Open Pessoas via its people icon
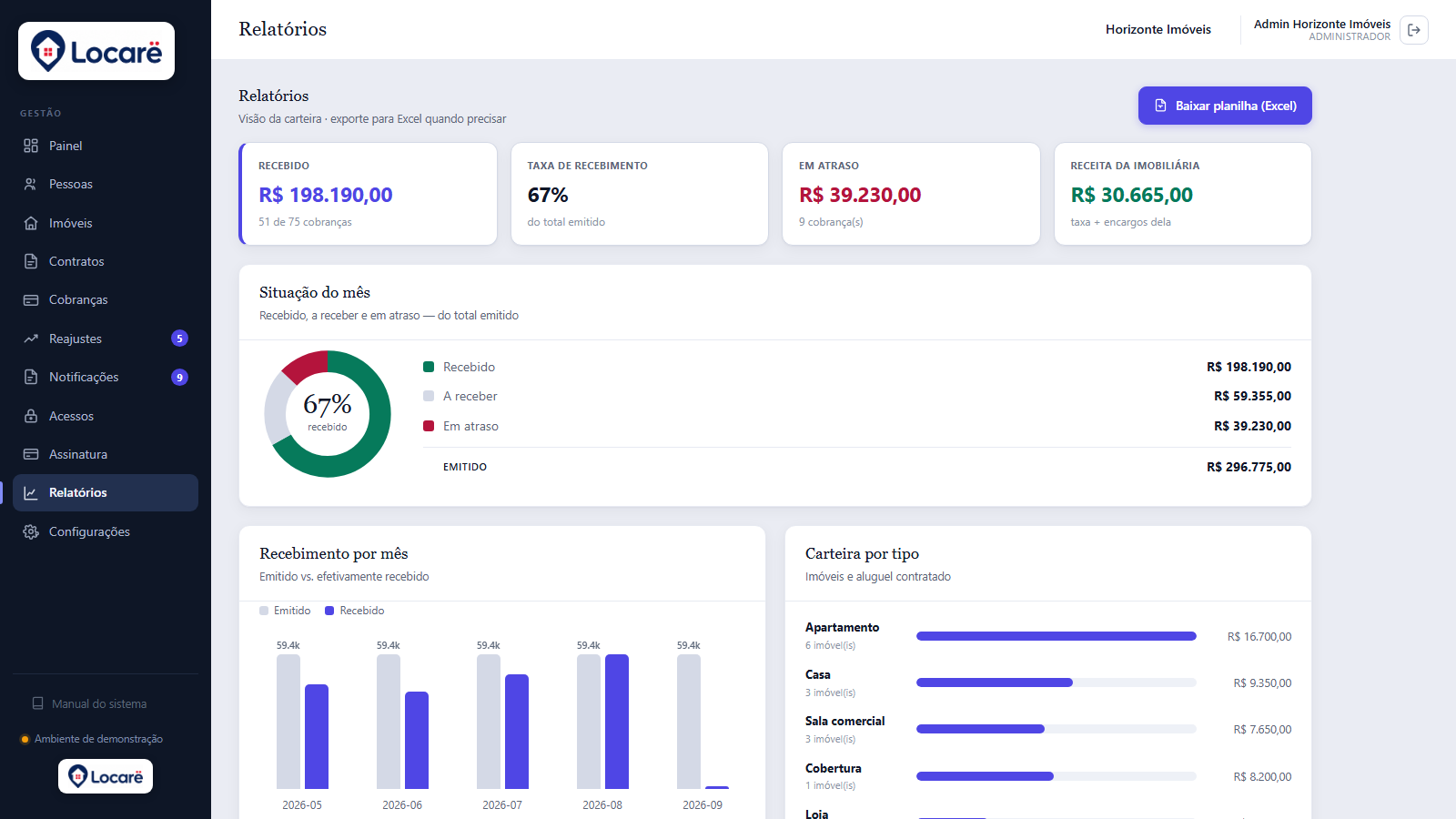This screenshot has height=819, width=1456. [x=31, y=184]
